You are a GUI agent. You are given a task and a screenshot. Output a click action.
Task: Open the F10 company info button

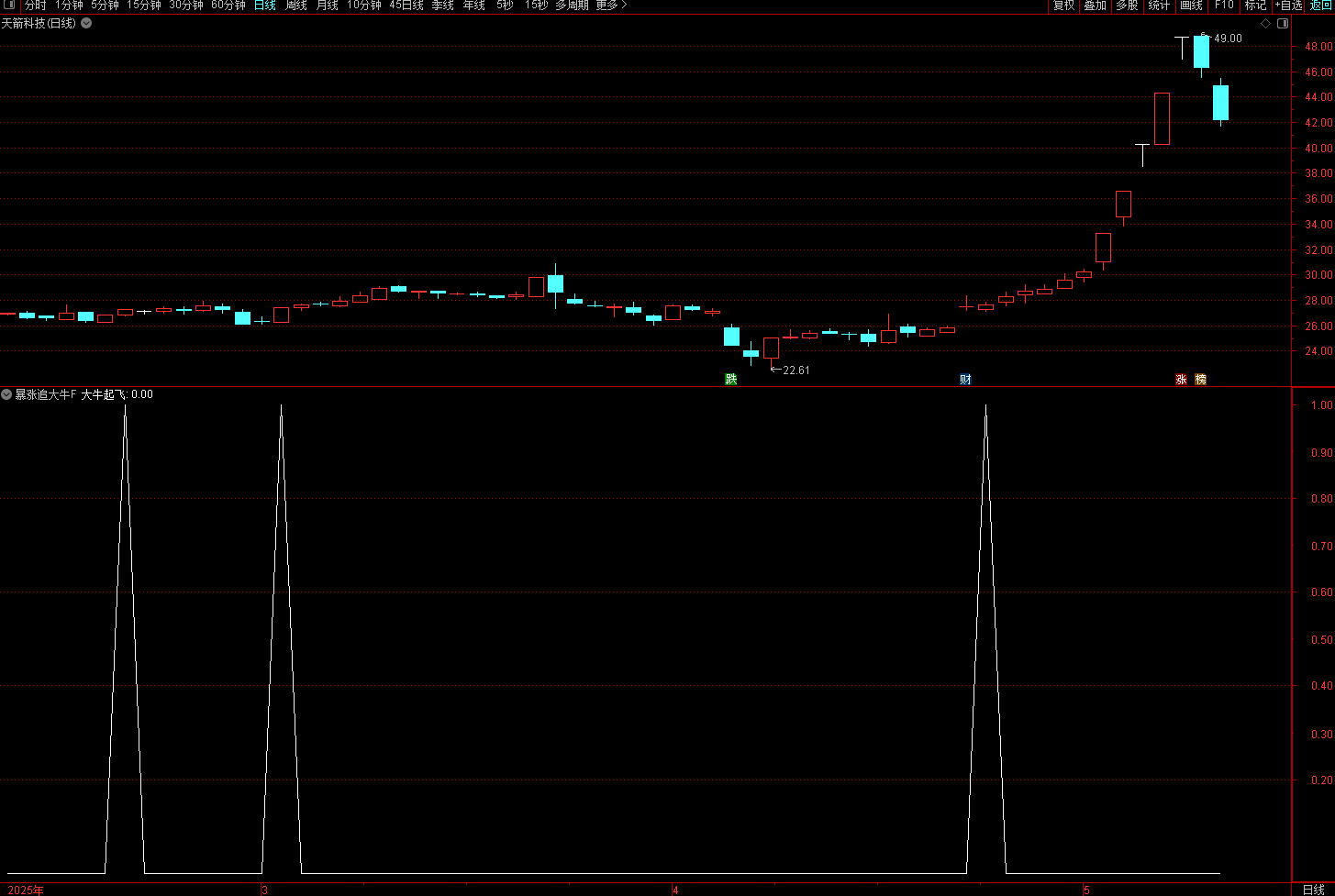point(1224,6)
